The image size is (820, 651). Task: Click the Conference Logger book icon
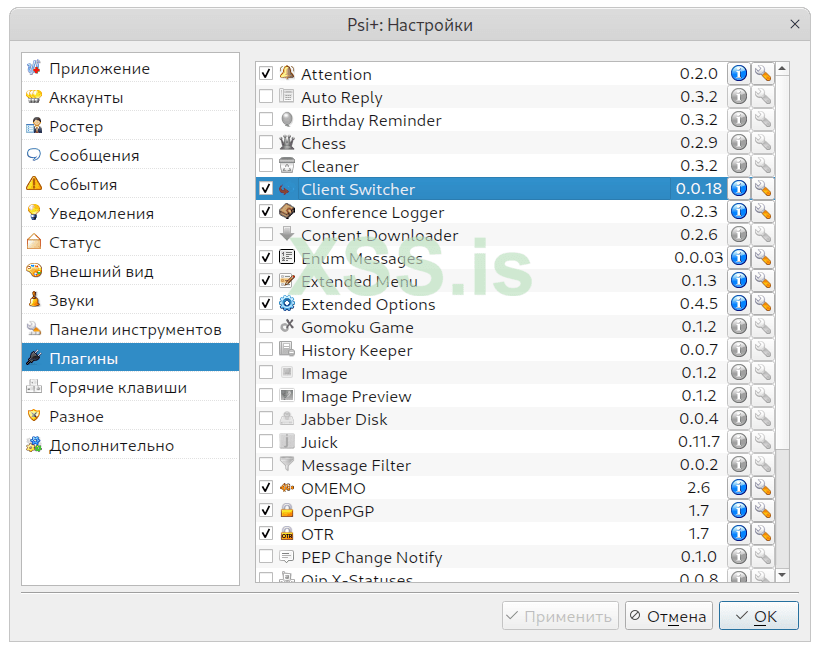tap(287, 211)
